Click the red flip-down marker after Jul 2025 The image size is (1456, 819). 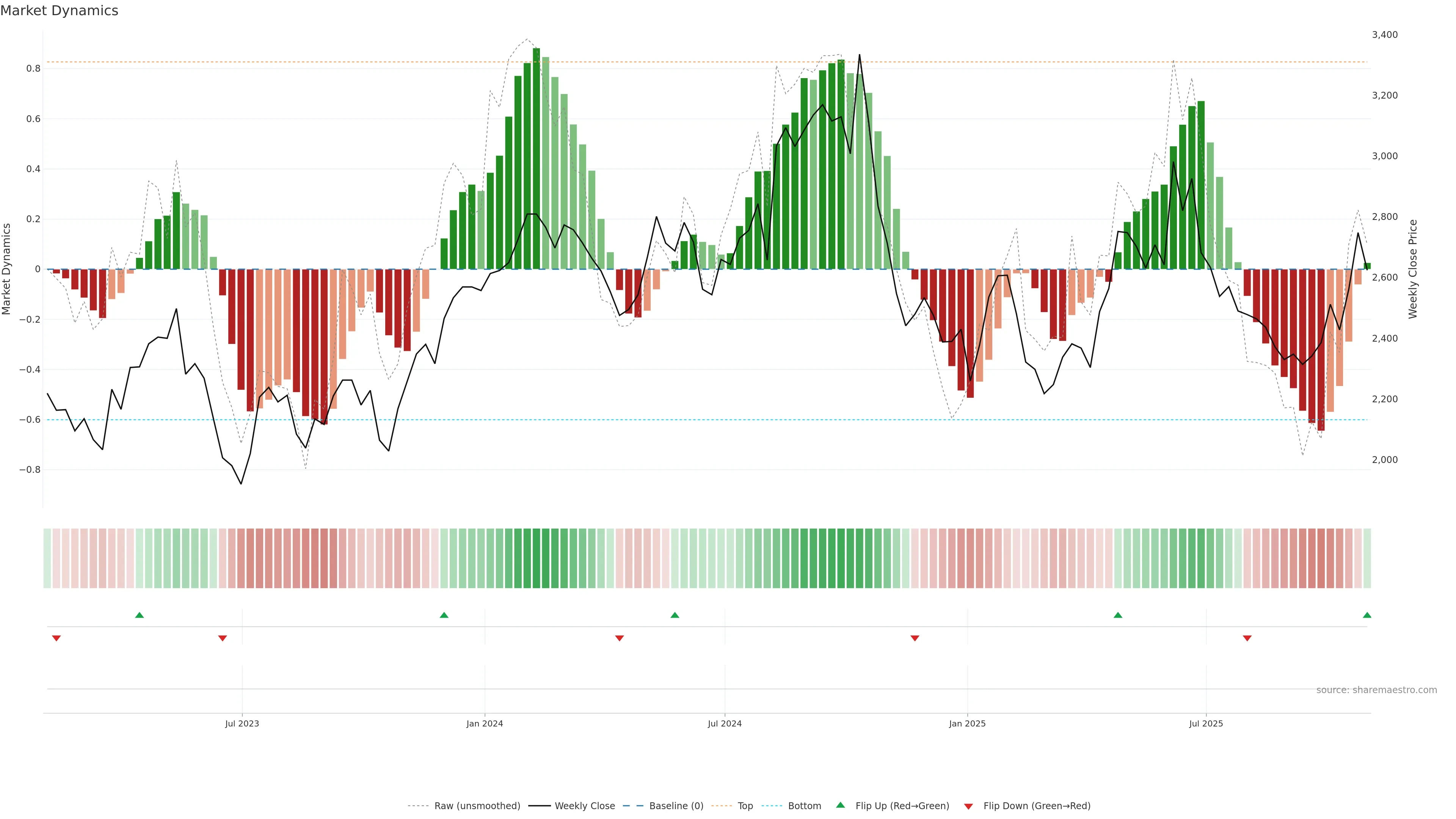point(1247,638)
